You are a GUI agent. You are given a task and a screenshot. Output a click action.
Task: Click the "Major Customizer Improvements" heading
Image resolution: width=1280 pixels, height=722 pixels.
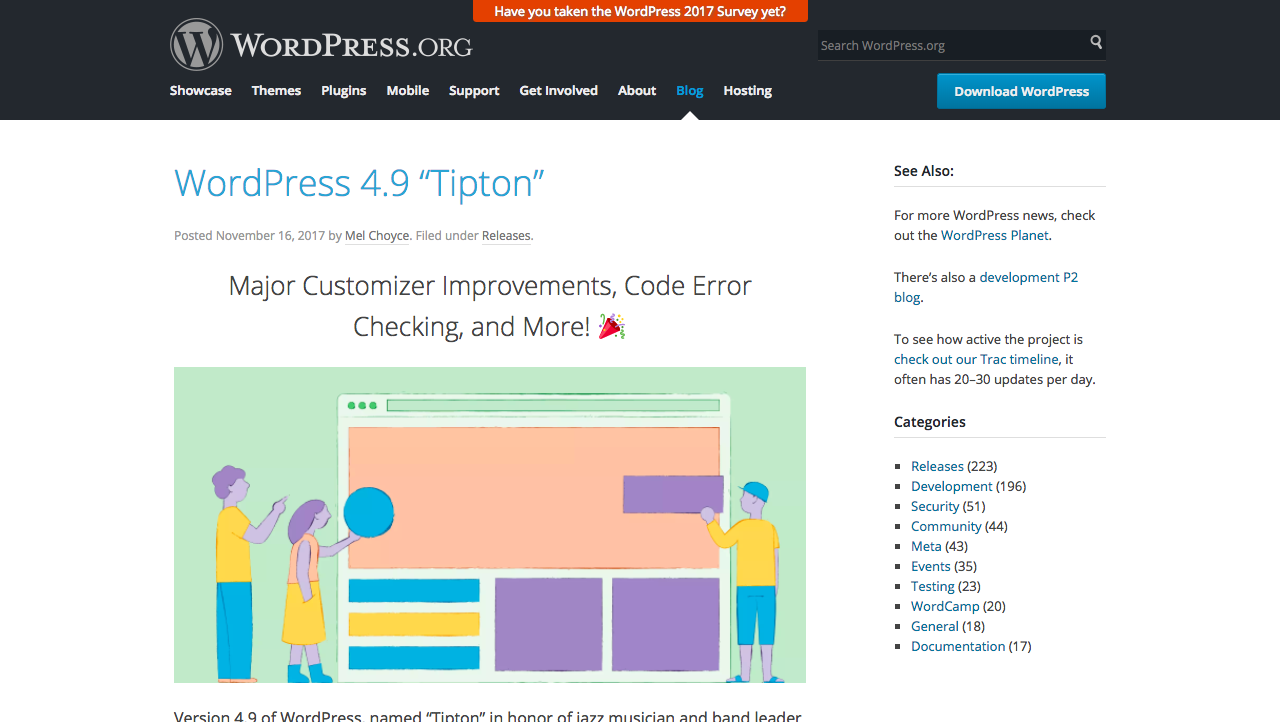tap(490, 306)
